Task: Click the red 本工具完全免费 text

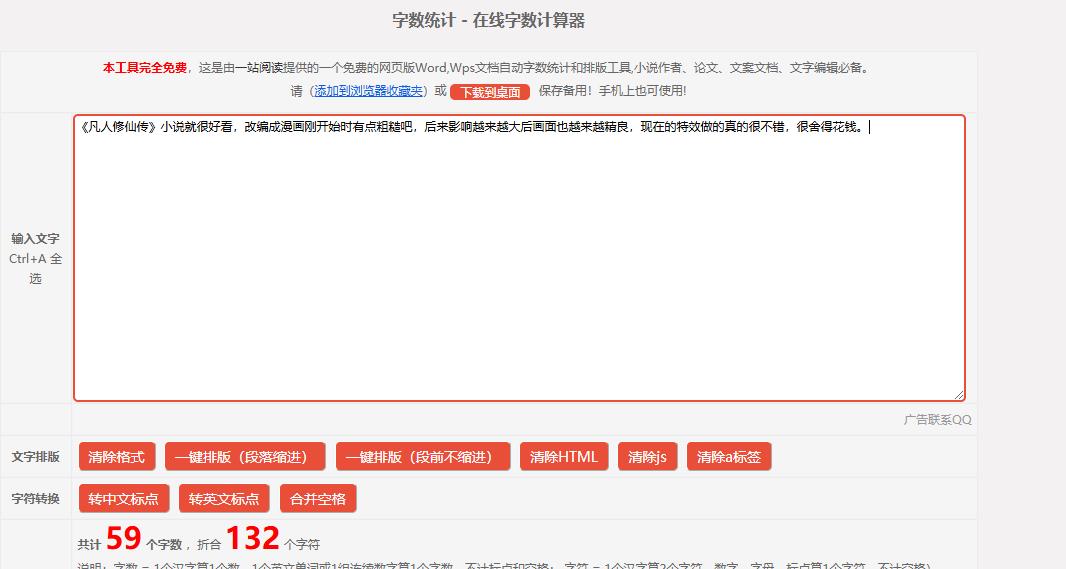Action: (x=145, y=67)
